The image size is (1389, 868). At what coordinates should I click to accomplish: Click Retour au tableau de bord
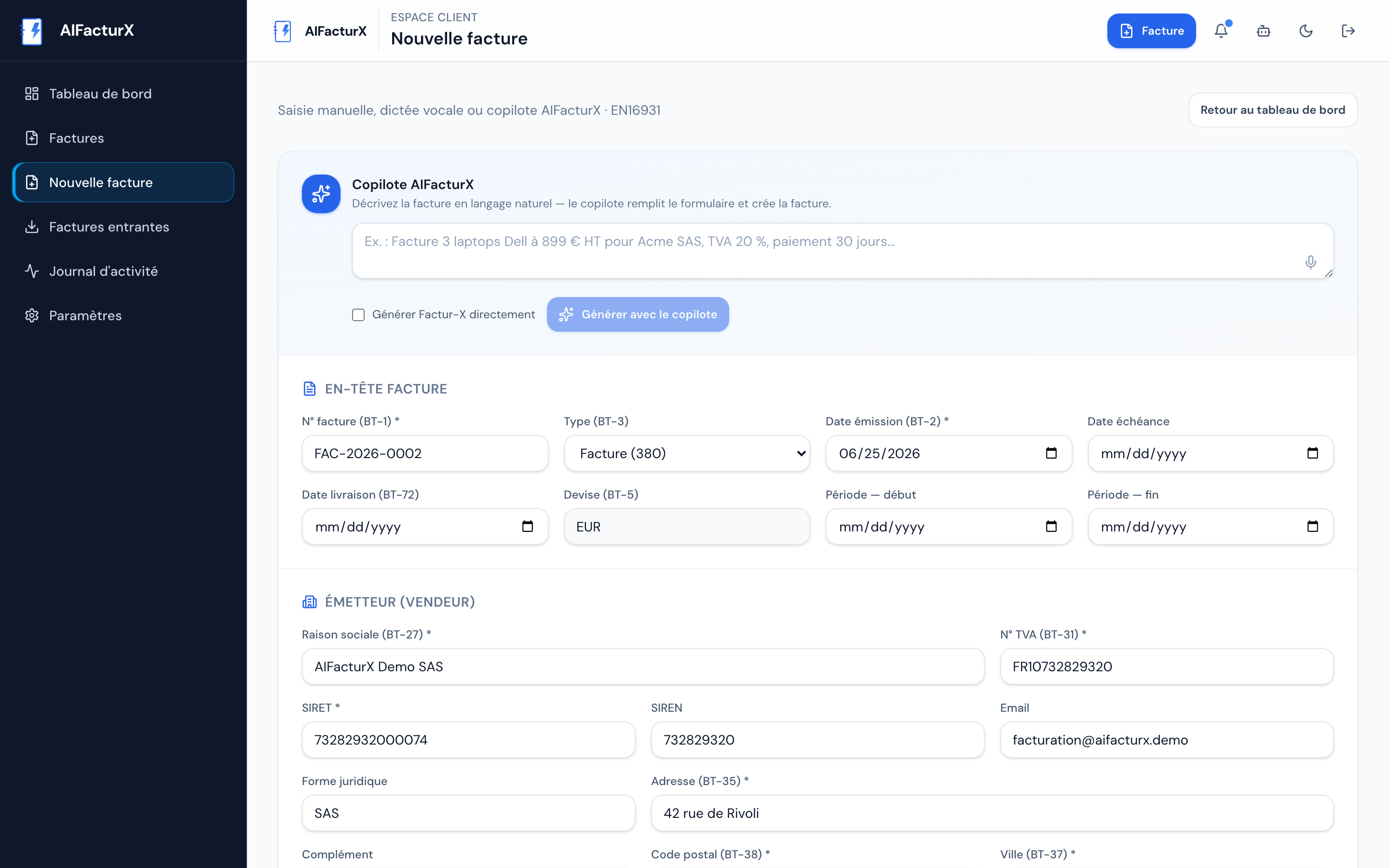[x=1272, y=109]
